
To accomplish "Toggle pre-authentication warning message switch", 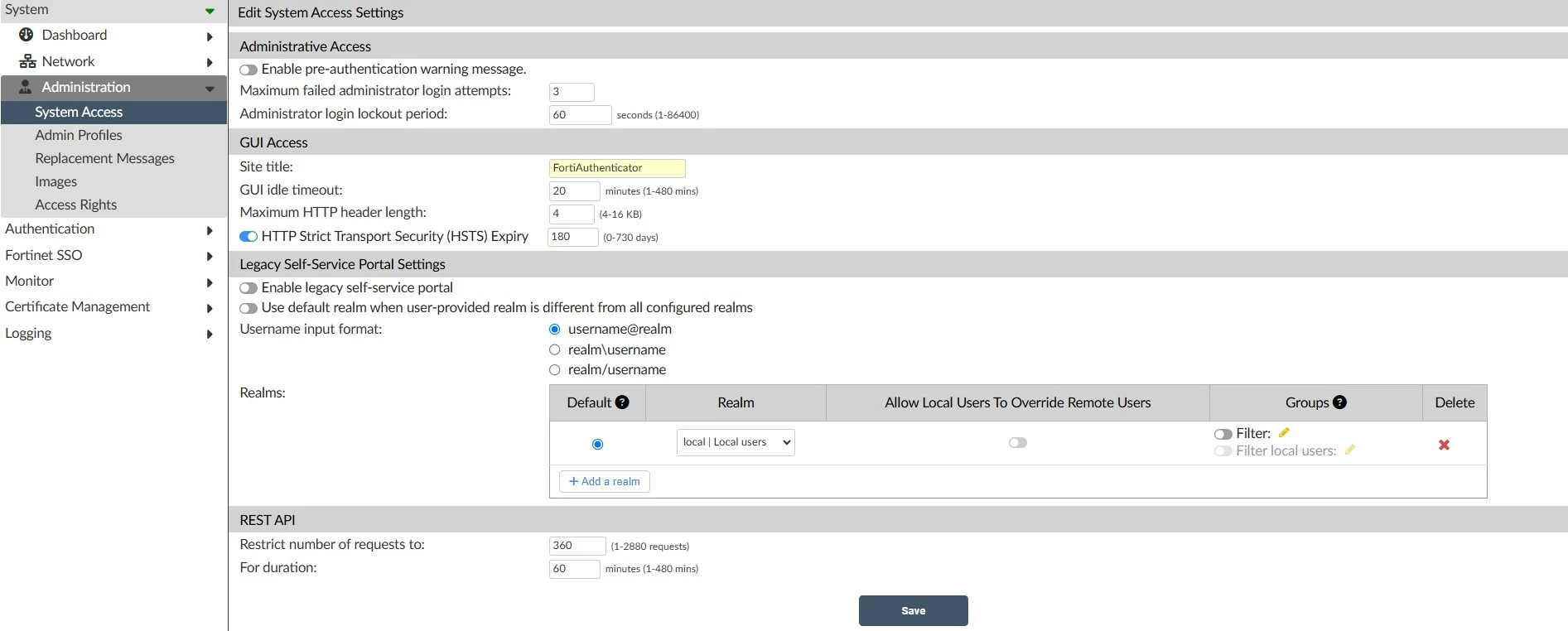I will coord(248,70).
